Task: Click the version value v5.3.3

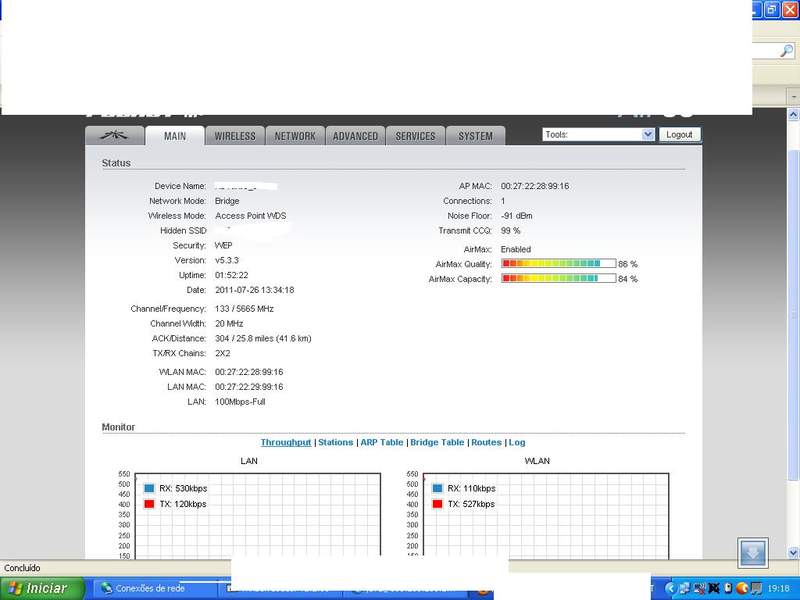Action: (227, 260)
